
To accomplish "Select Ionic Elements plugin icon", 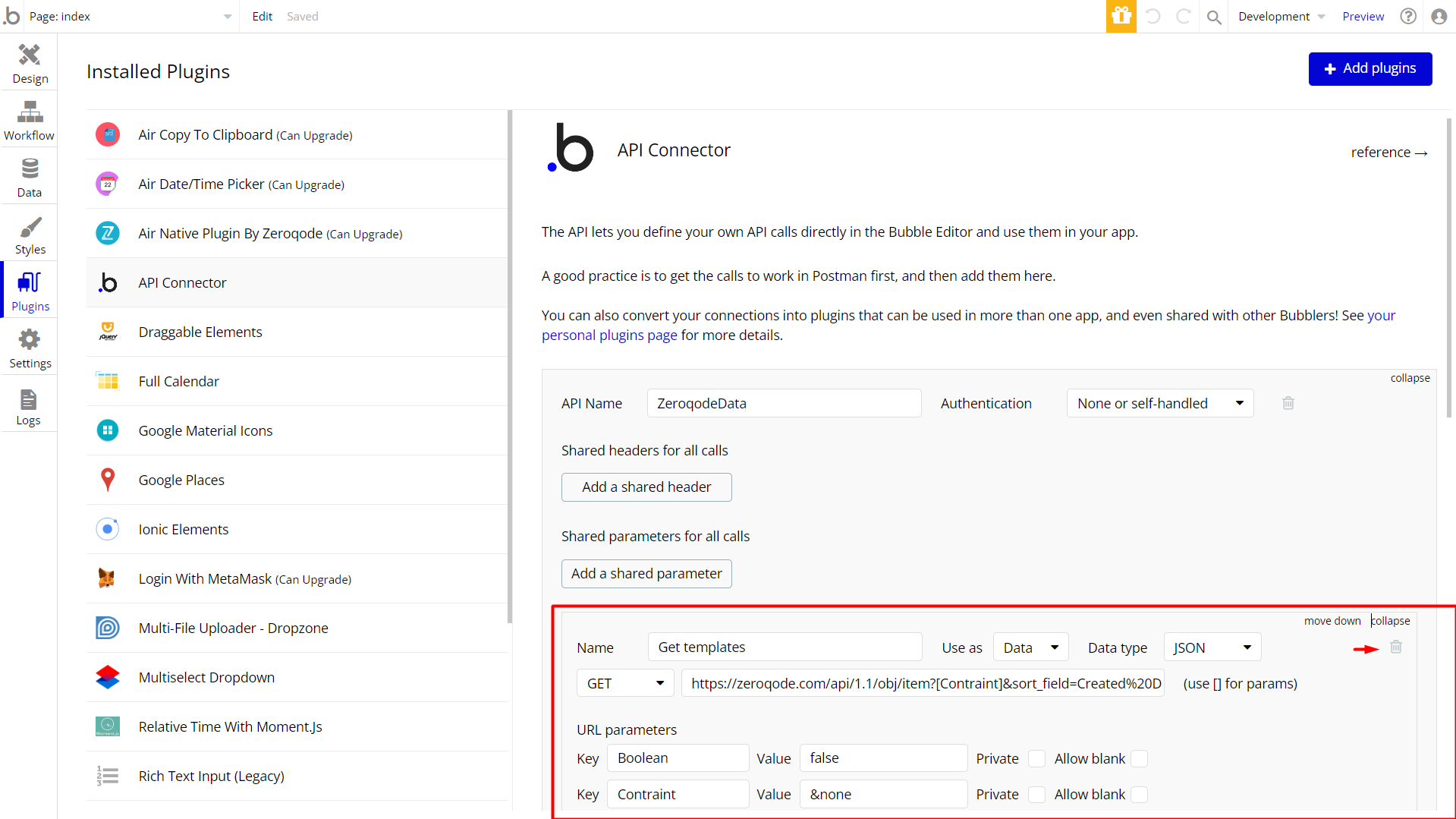I will (x=108, y=529).
